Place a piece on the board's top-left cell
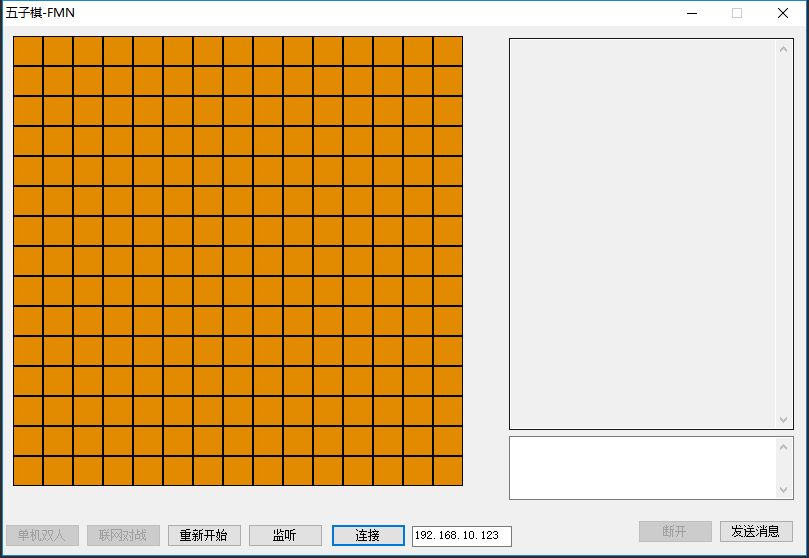Viewport: 809px width, 558px height. pos(28,51)
